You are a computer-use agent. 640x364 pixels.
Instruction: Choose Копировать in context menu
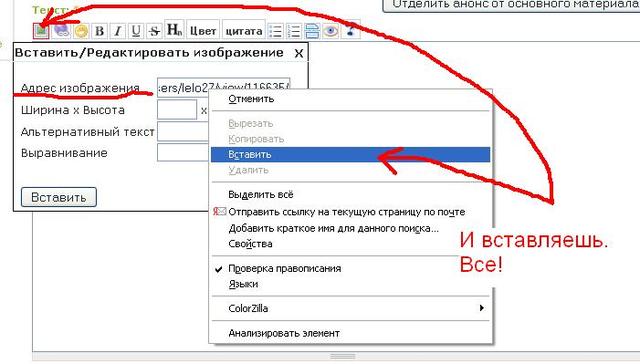coord(351,139)
